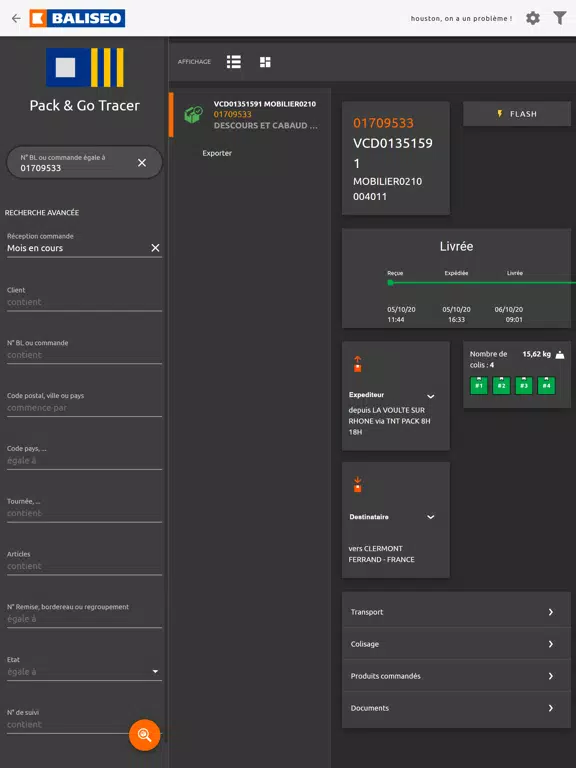Select parcel #3 green package icon

(524, 385)
